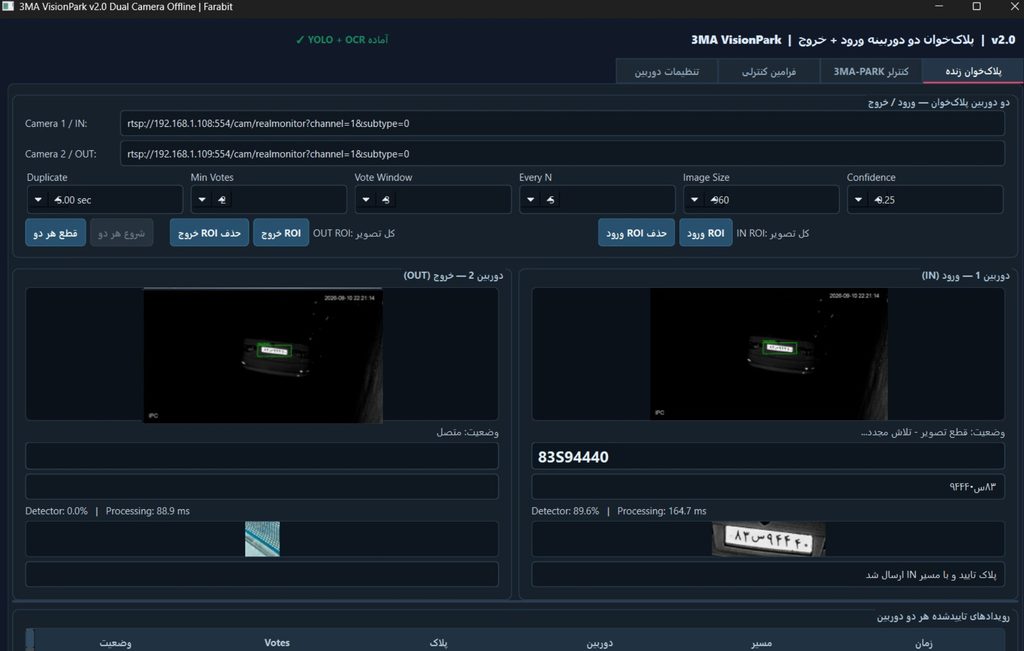This screenshot has width=1024, height=651.
Task: Select the Persian plate field ۸۳س۹۴۴۴۰
Action: (x=768, y=486)
